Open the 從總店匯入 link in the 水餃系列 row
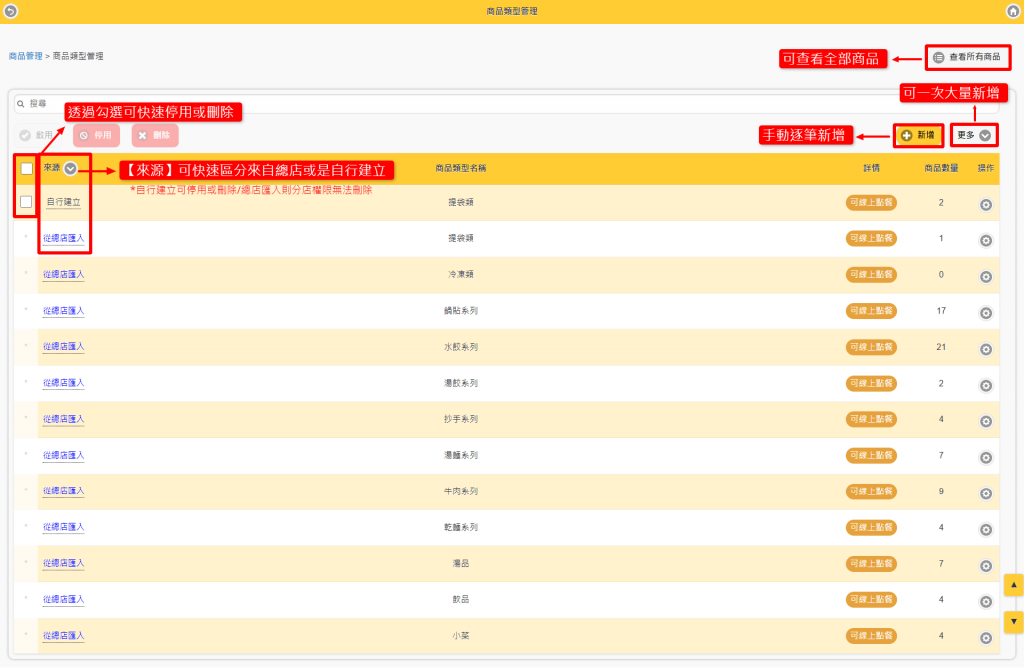This screenshot has width=1024, height=668. [63, 347]
